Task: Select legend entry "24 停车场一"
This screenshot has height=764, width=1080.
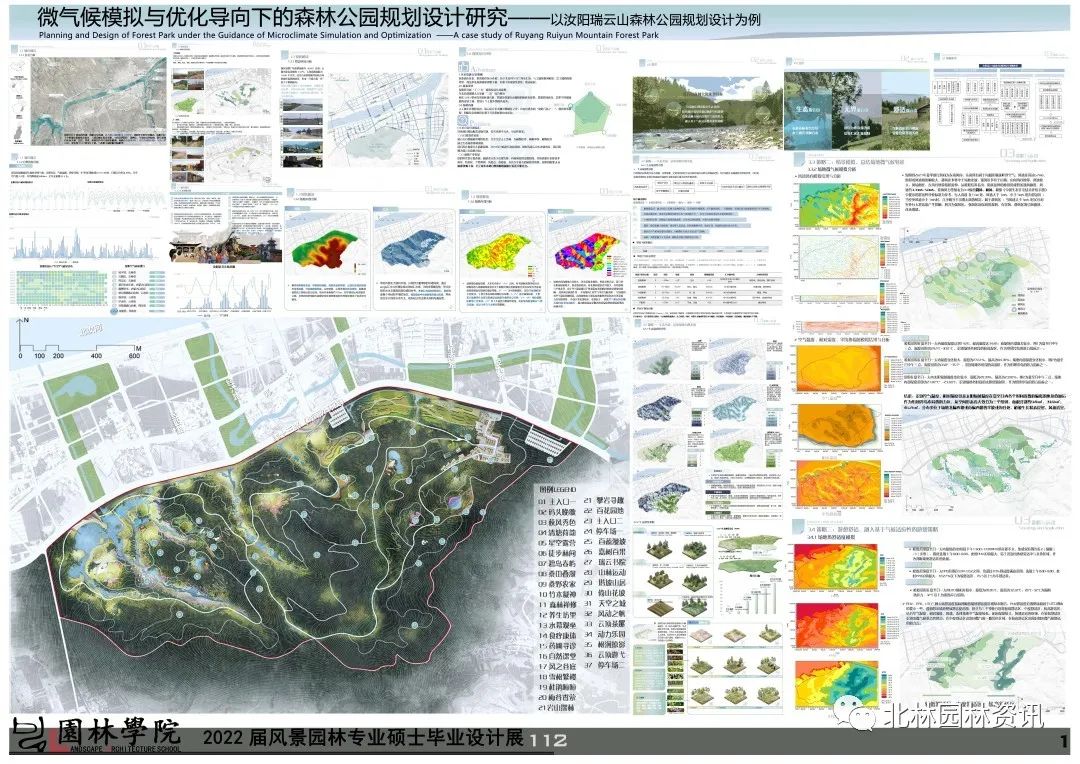Action: coord(604,532)
